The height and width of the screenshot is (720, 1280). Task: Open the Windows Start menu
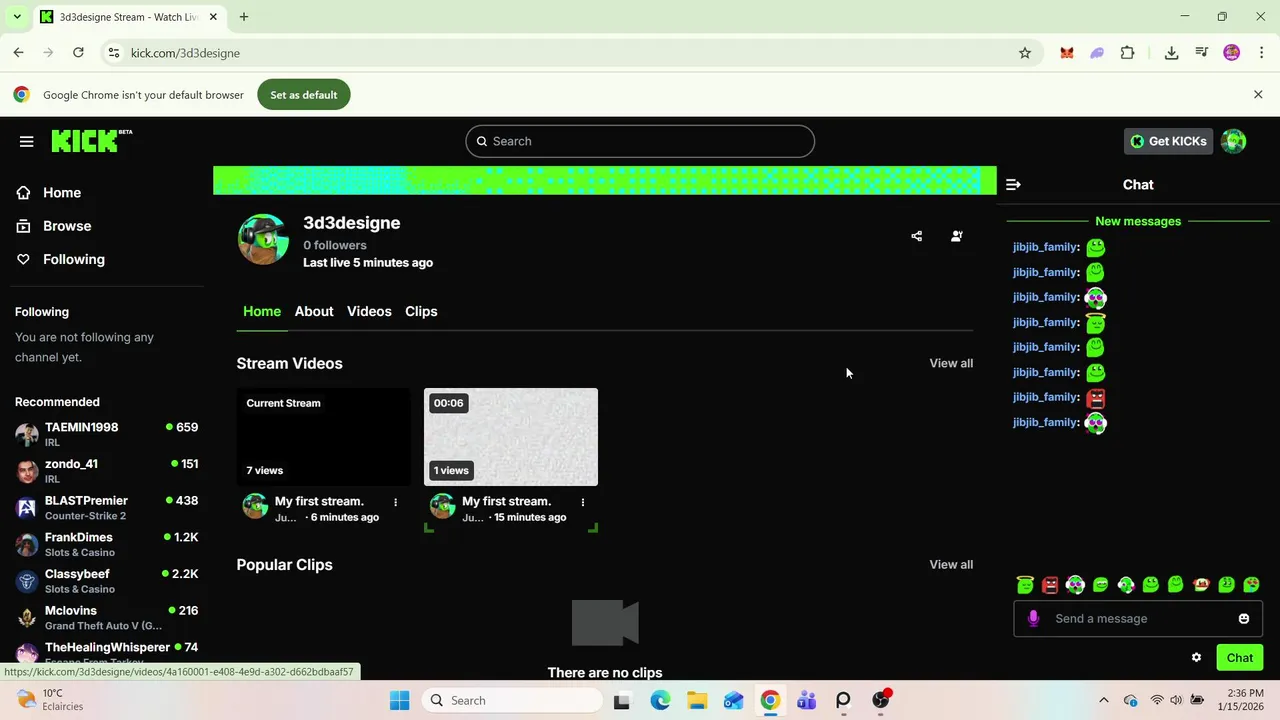(x=399, y=700)
